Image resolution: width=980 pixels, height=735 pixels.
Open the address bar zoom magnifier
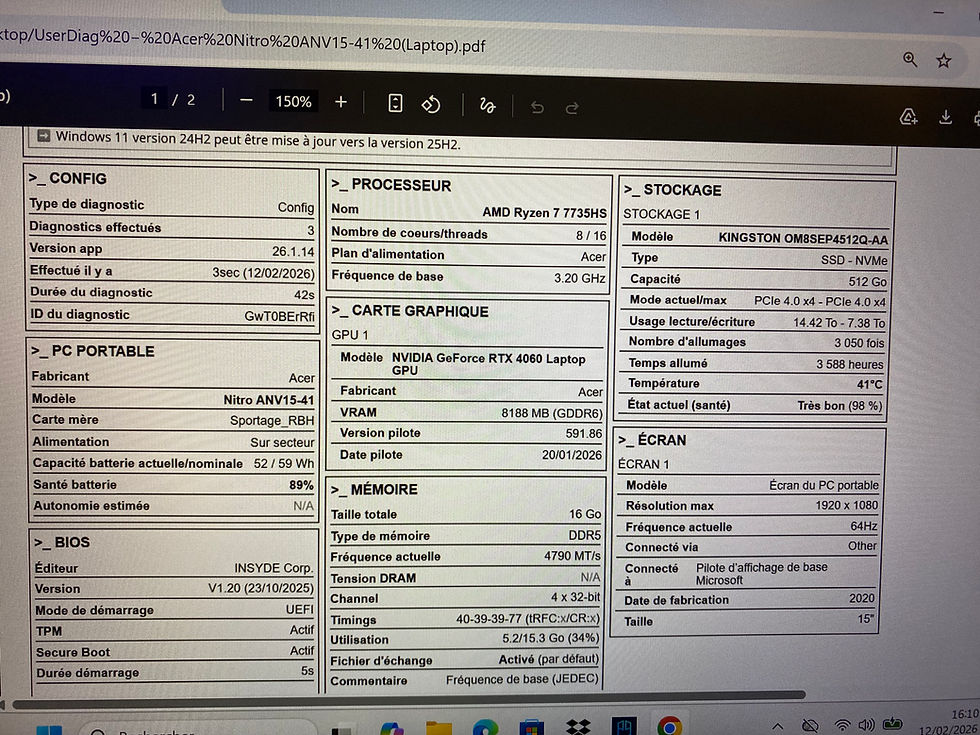(910, 59)
